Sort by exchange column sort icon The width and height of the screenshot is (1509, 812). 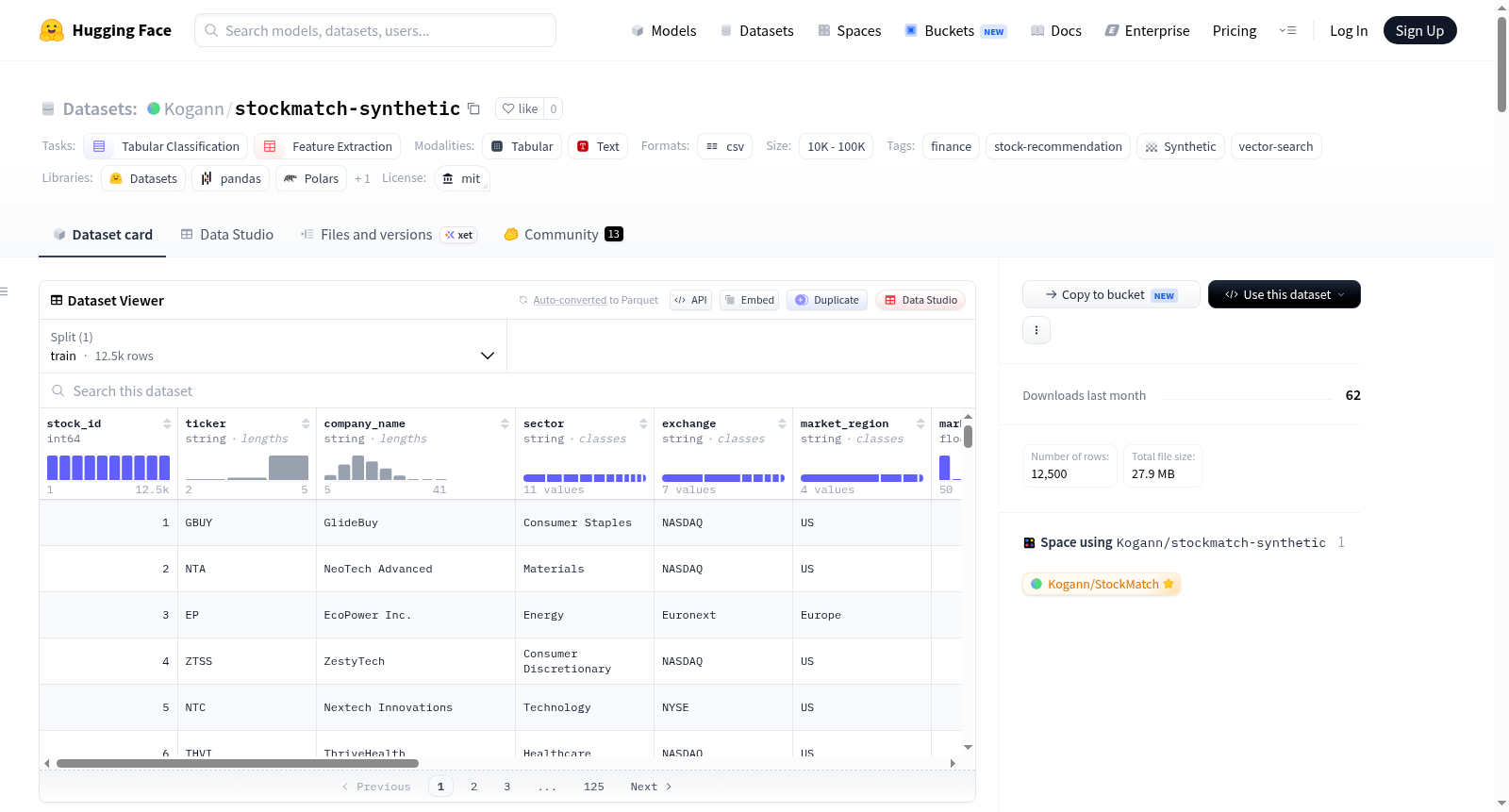782,423
